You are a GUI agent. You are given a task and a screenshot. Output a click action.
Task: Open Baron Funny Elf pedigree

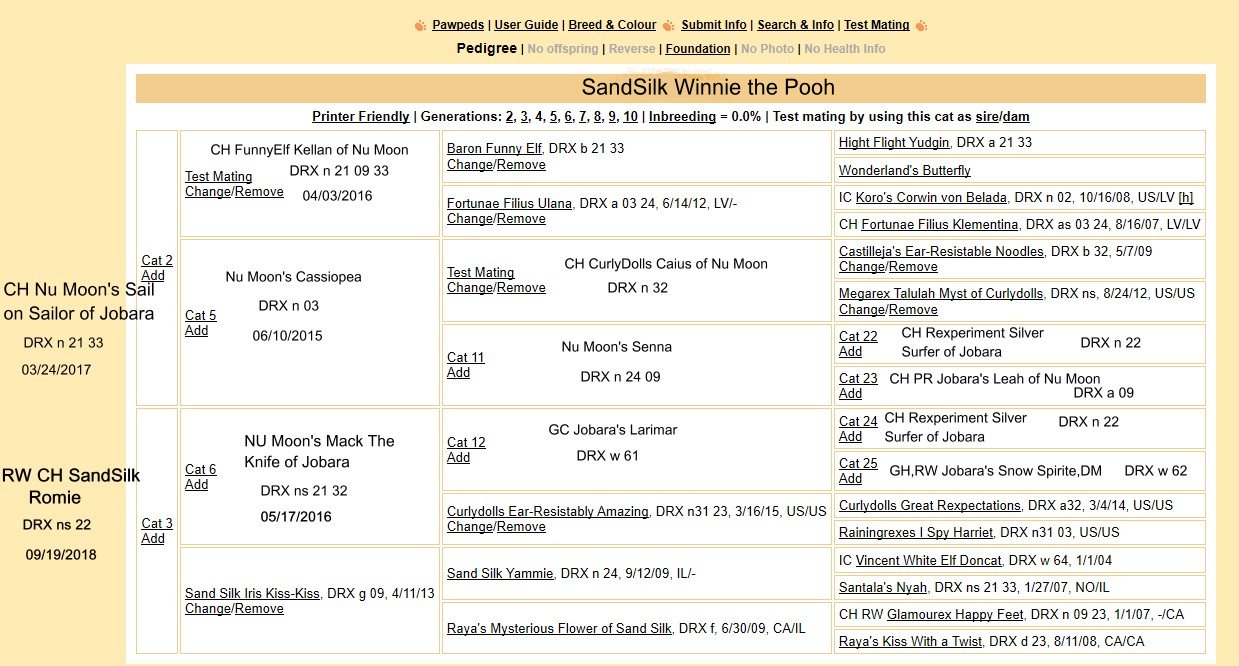494,148
